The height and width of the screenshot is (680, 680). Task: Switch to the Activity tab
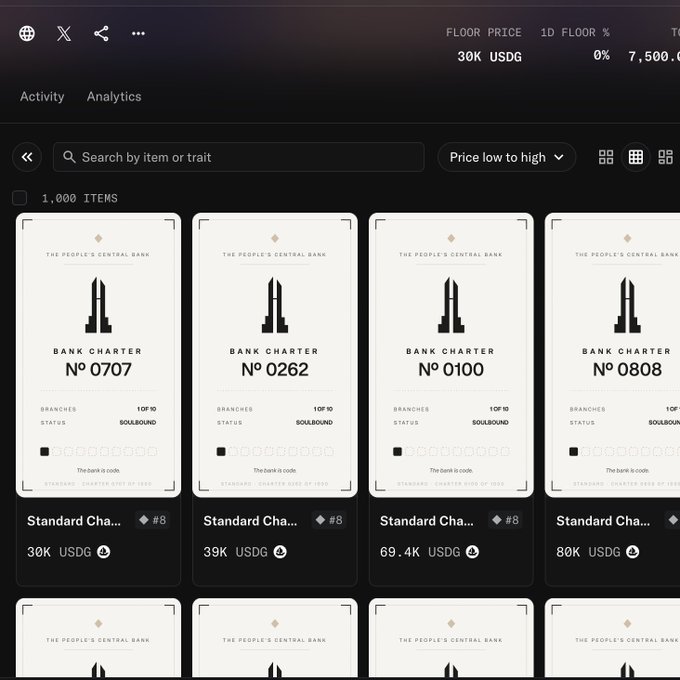(x=42, y=96)
